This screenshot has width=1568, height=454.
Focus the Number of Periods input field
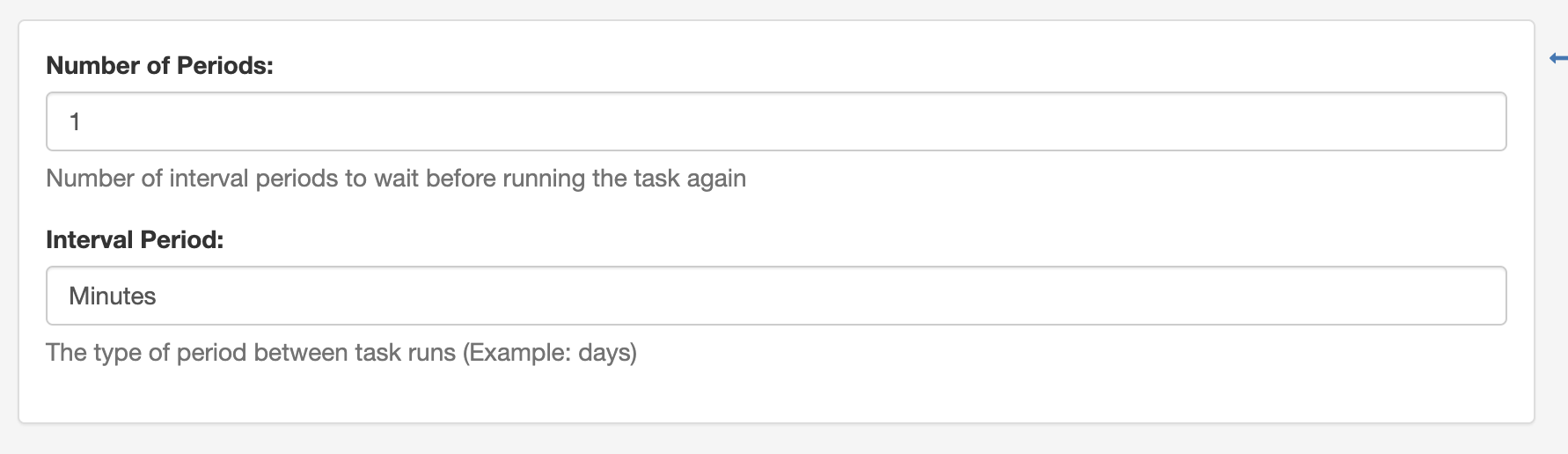point(776,121)
